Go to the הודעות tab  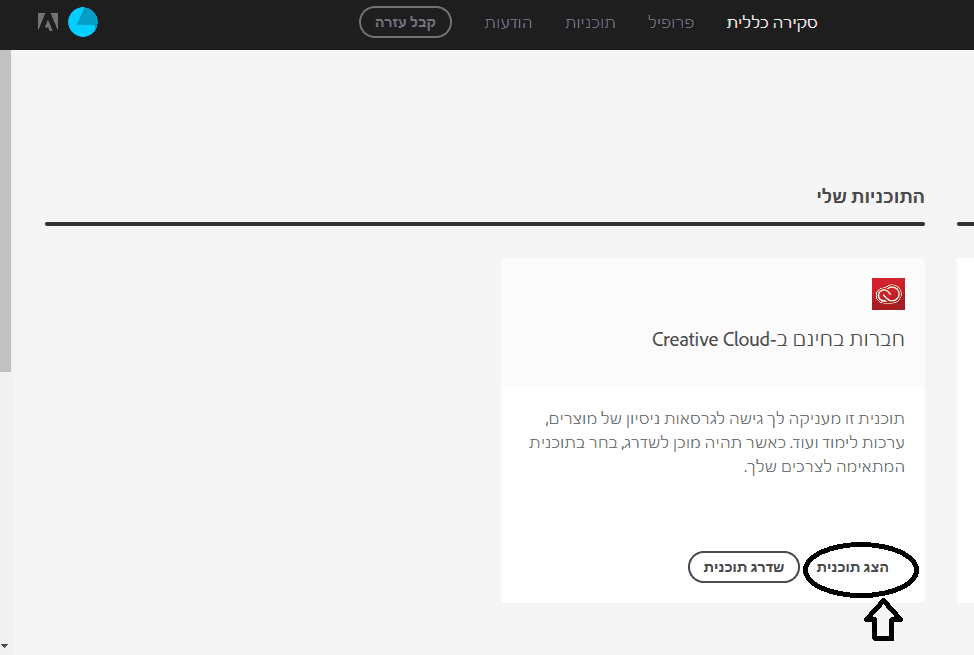(508, 23)
